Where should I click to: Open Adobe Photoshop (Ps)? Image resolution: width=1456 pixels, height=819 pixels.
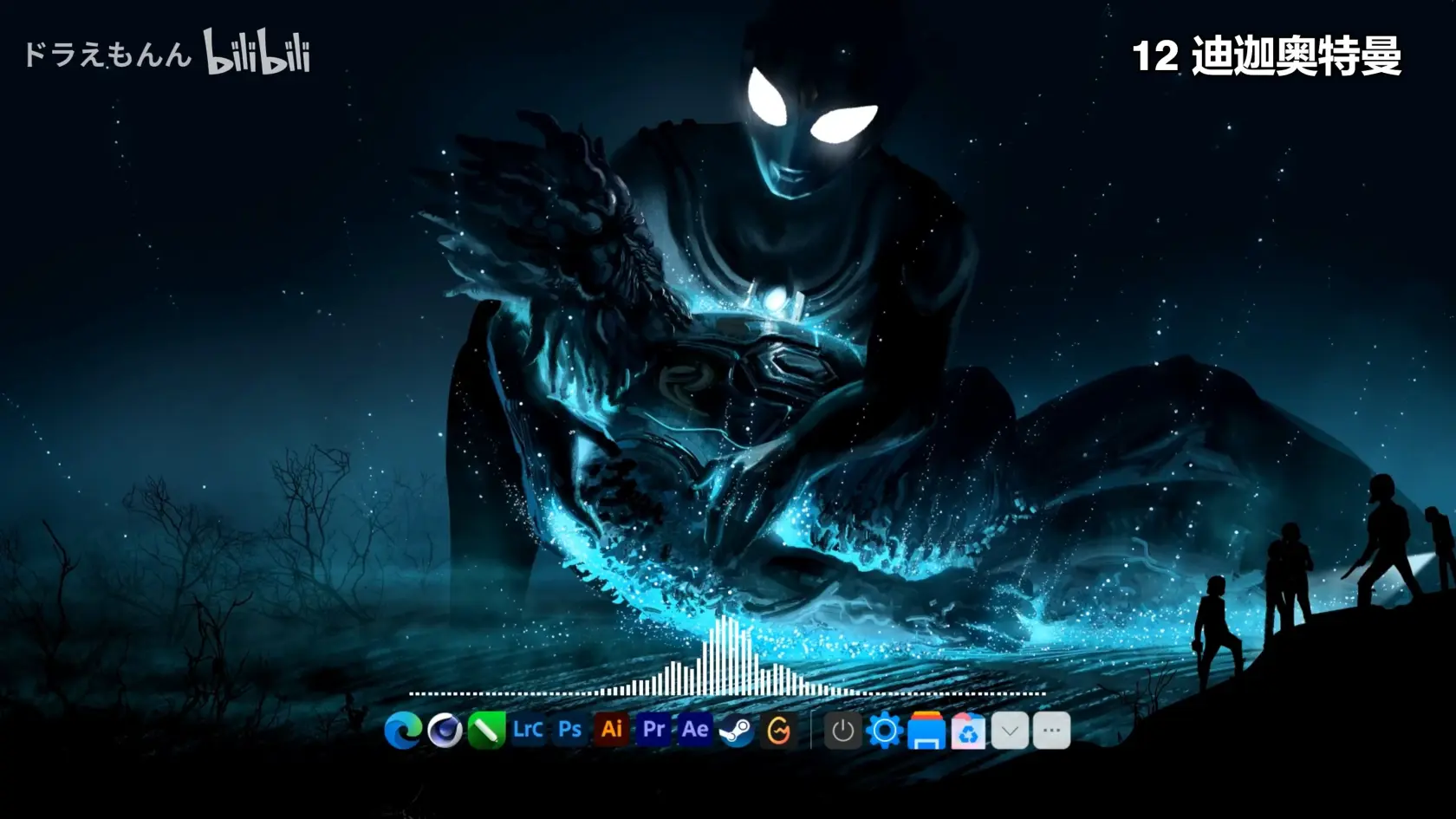coord(569,730)
